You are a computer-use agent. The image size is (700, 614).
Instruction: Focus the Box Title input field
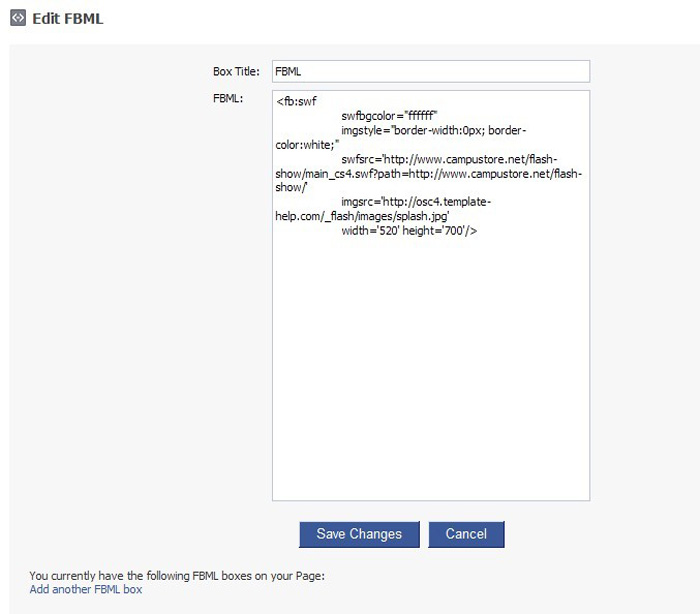(431, 71)
